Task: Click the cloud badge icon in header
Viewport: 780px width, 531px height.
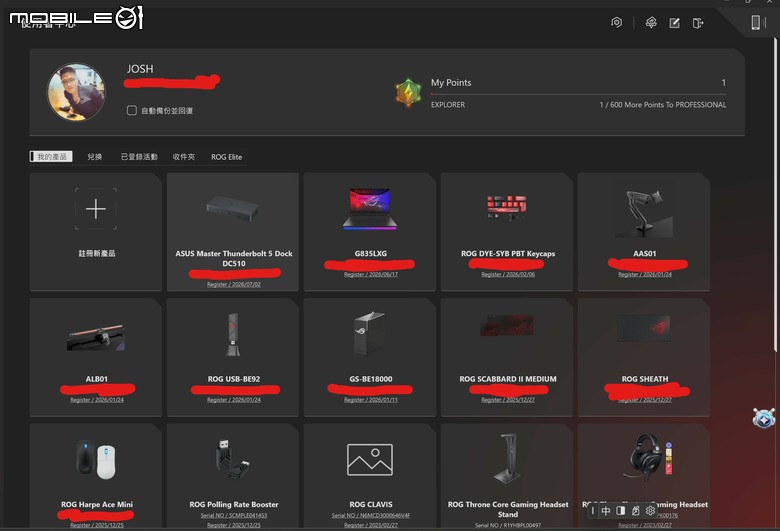Action: (651, 22)
